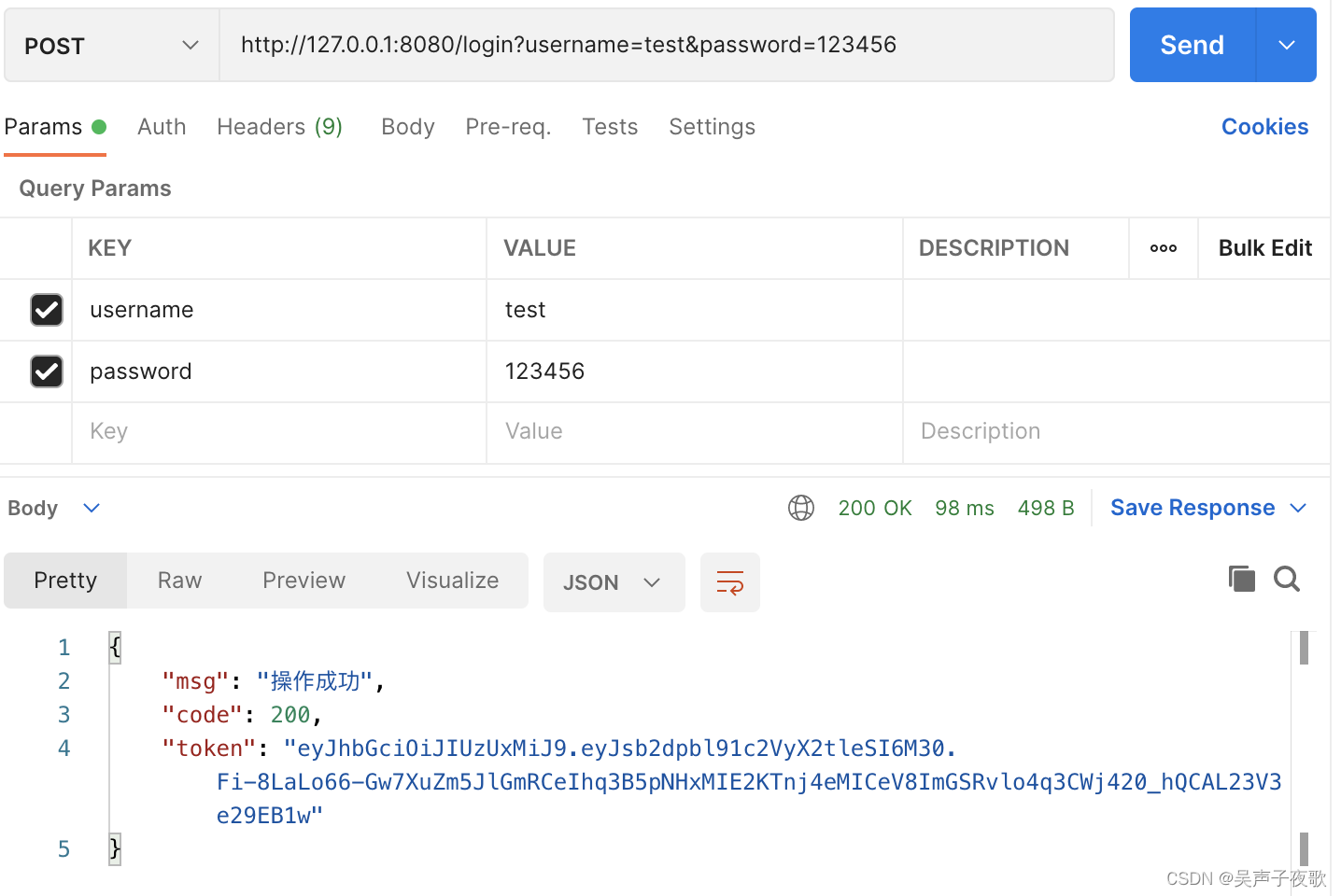Click the VALUE column header
1341x896 pixels.
click(540, 248)
